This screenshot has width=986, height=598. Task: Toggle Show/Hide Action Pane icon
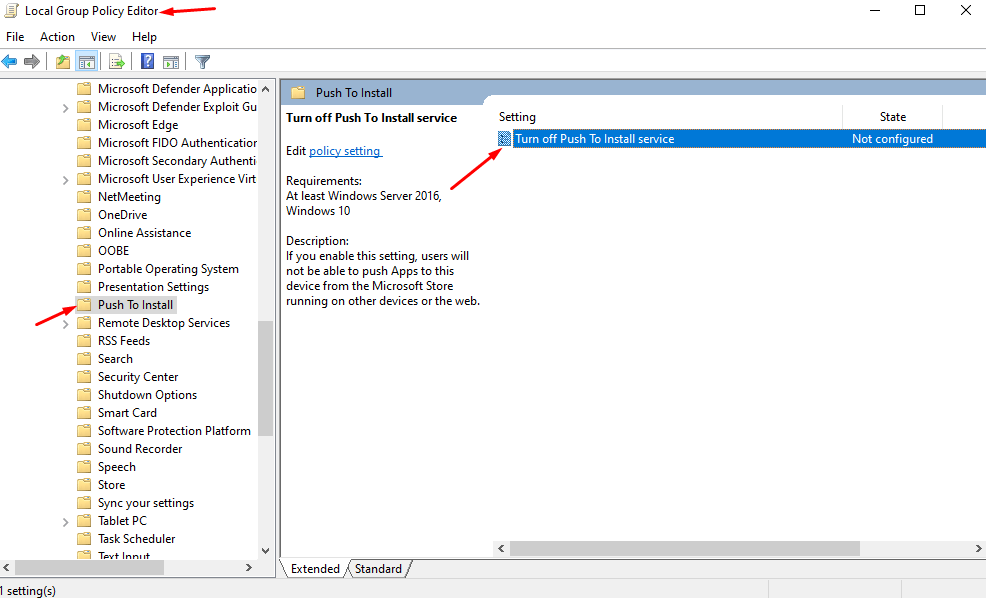[x=171, y=62]
